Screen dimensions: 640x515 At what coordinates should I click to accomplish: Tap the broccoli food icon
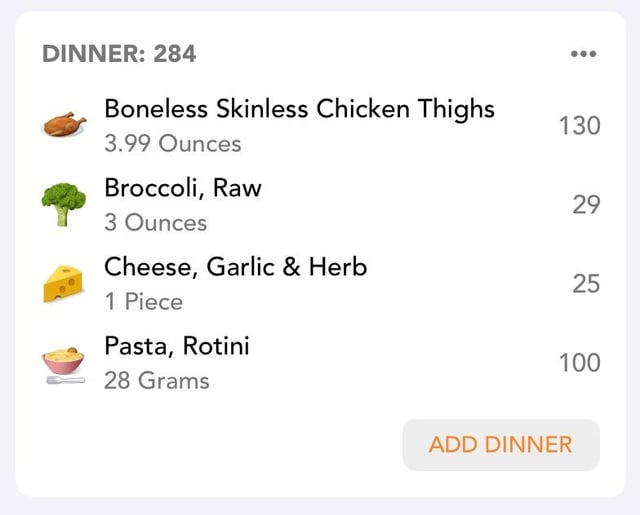(x=64, y=204)
